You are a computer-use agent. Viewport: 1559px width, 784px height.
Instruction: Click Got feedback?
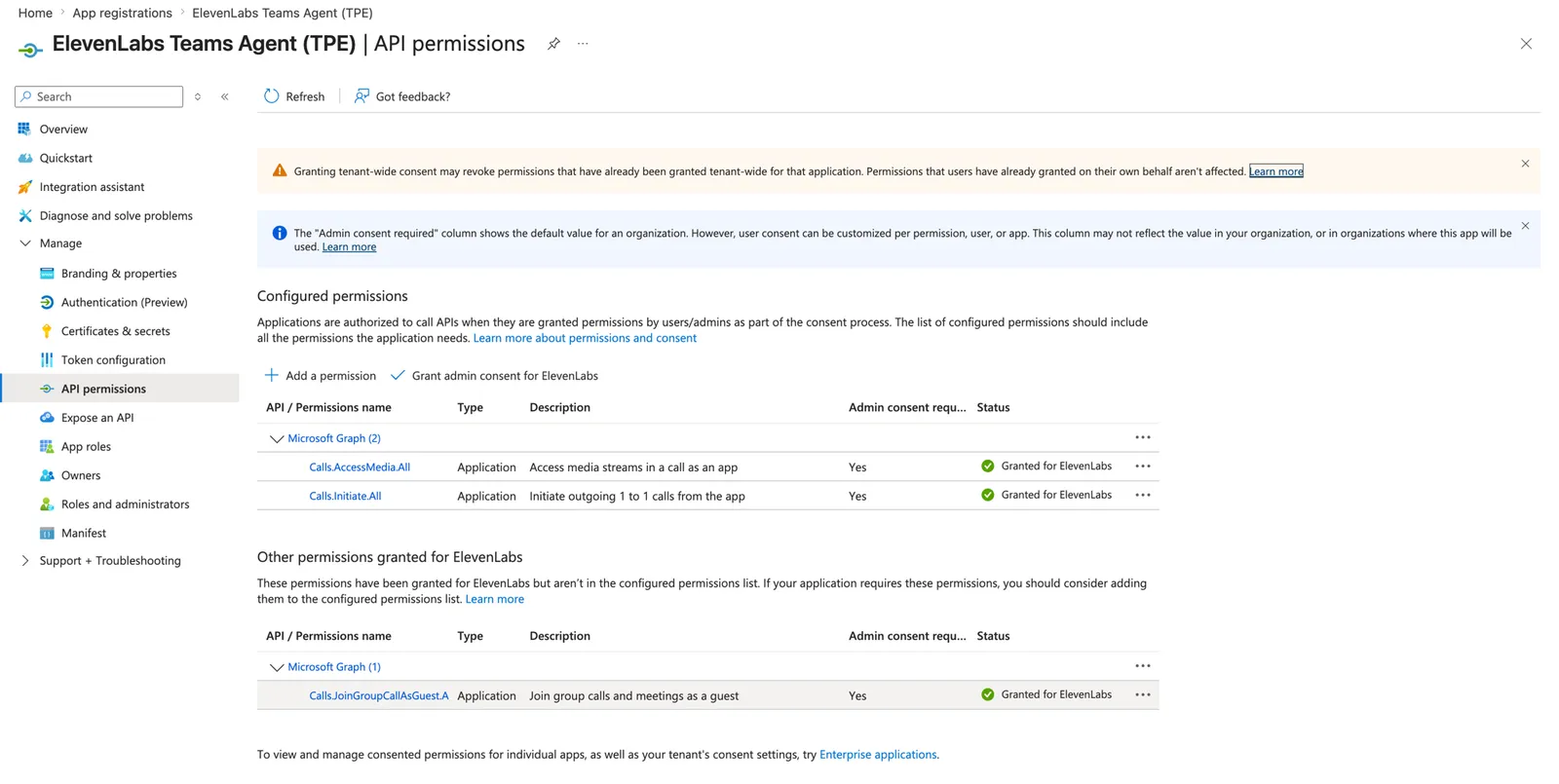tap(402, 96)
